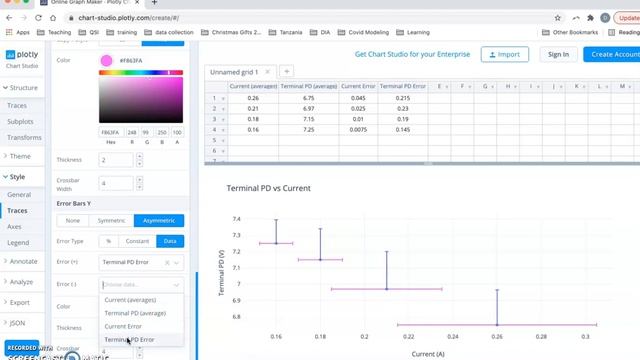The image size is (640, 360).
Task: Open Axes style settings
Action: [x=14, y=226]
